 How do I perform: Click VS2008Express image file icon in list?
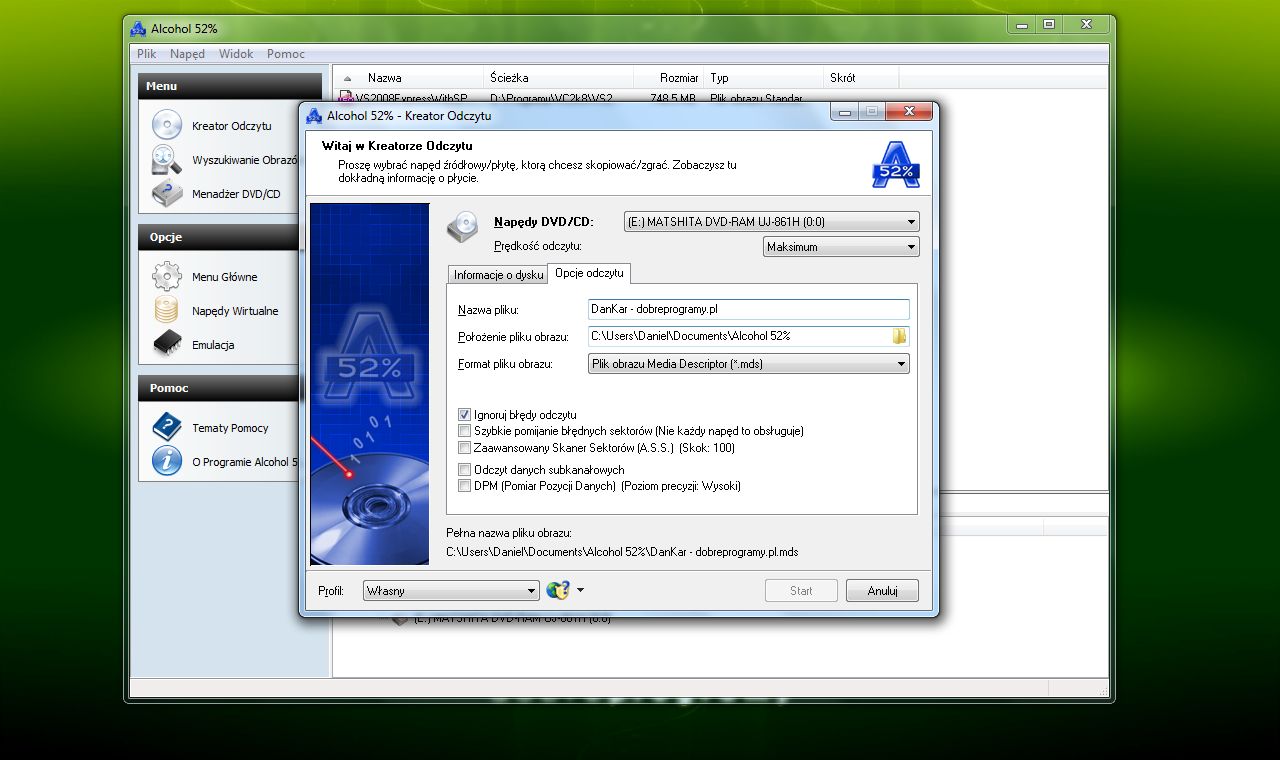[x=346, y=98]
